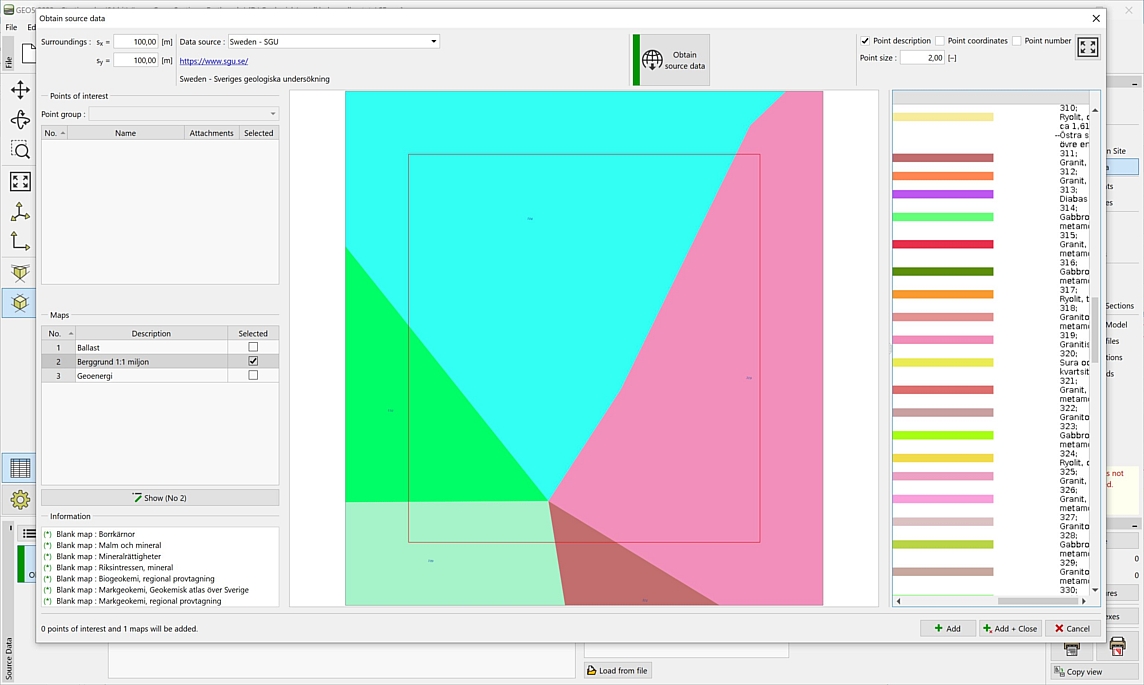Check the Ballast map Selected checkbox
This screenshot has width=1144, height=685.
pyautogui.click(x=253, y=347)
